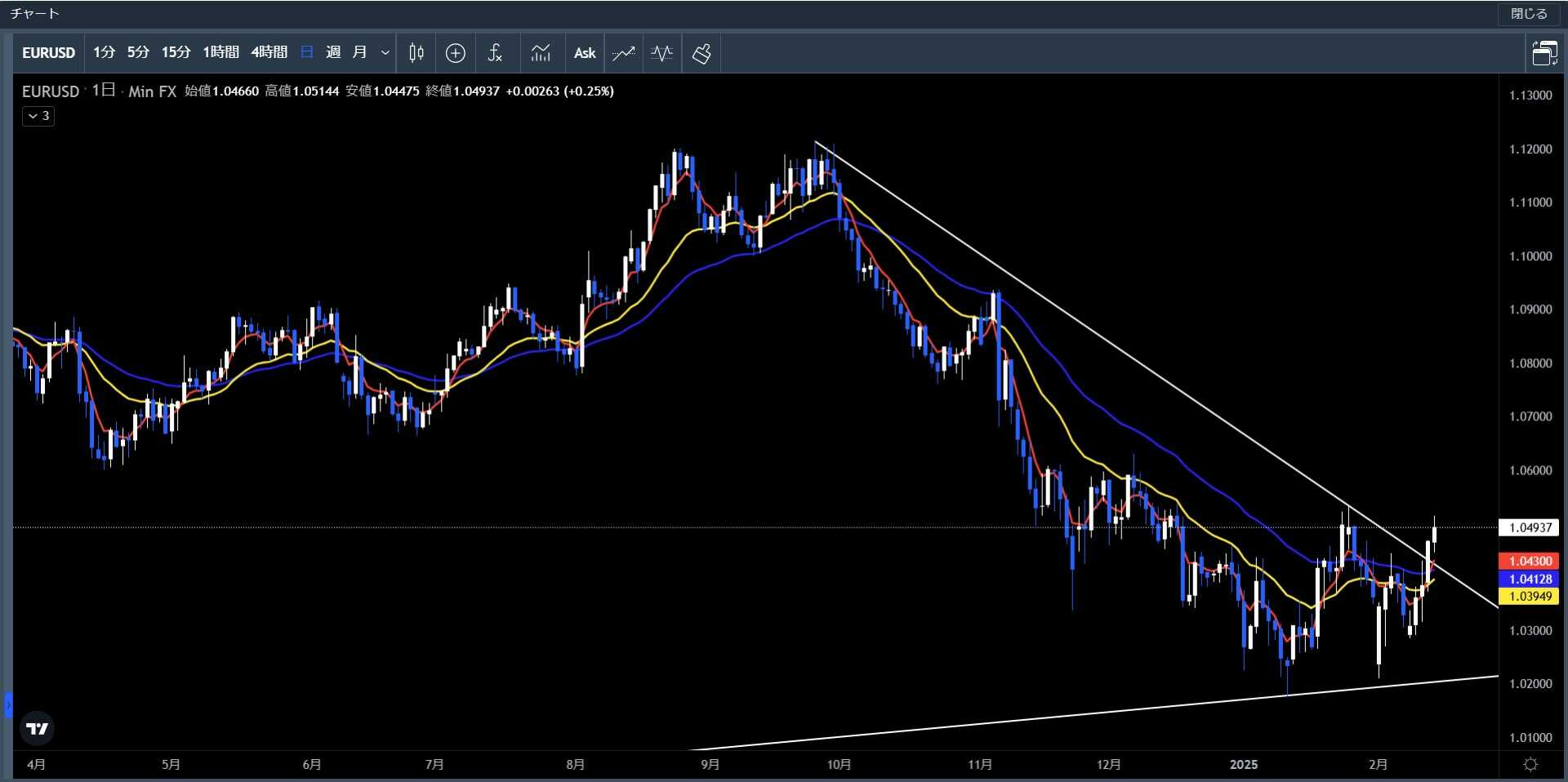The width and height of the screenshot is (1568, 782).
Task: Click the 高値1.05144 high value in legend
Action: click(x=301, y=91)
